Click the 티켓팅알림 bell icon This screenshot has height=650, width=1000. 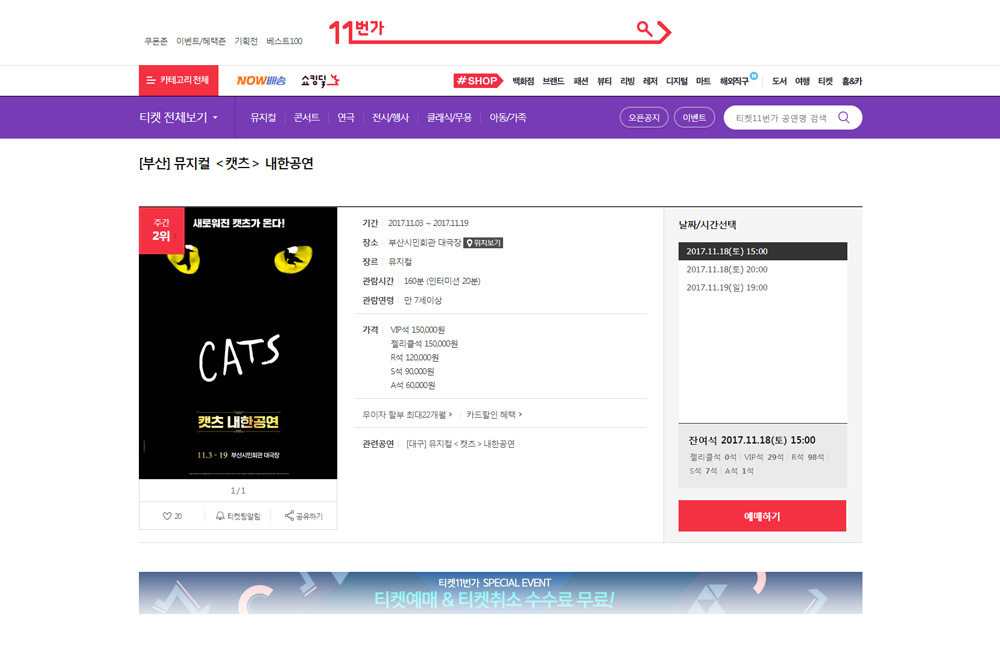tap(238, 516)
